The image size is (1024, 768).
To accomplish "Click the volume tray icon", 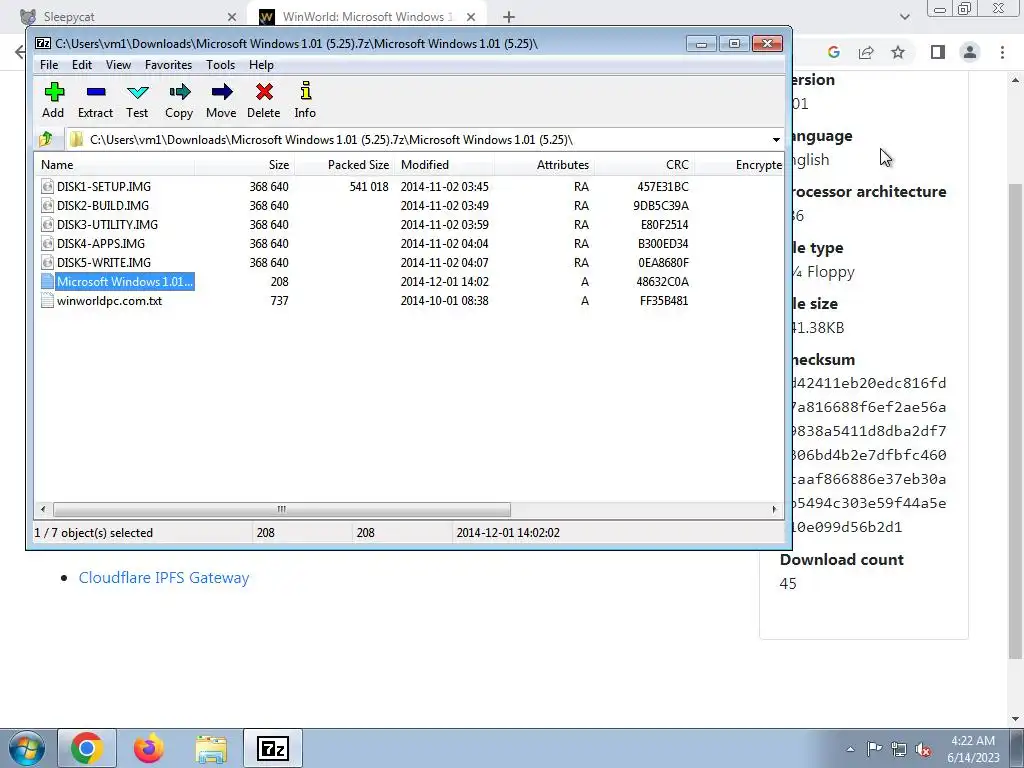I will pyautogui.click(x=923, y=750).
